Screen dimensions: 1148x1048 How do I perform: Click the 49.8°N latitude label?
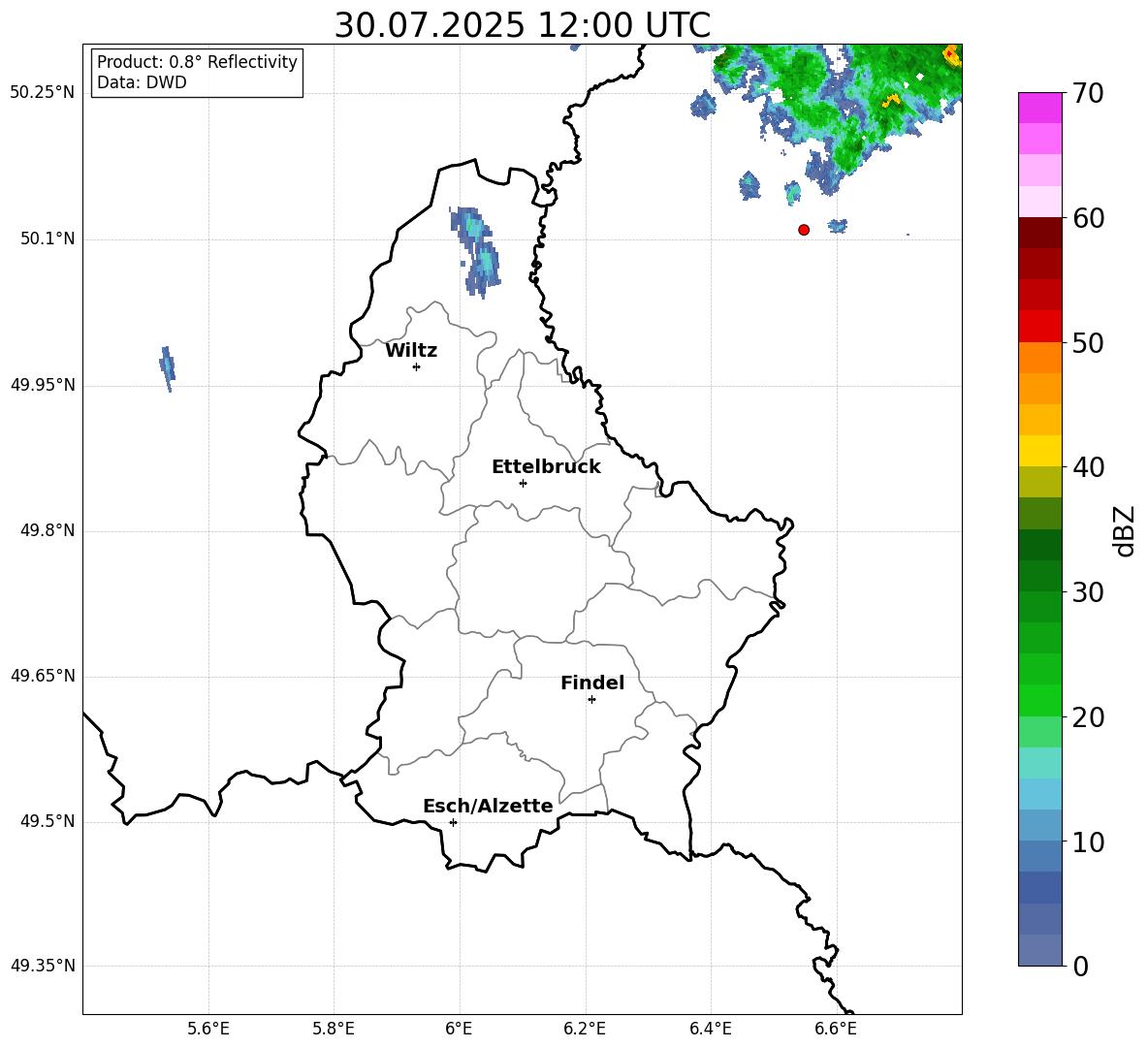(47, 530)
